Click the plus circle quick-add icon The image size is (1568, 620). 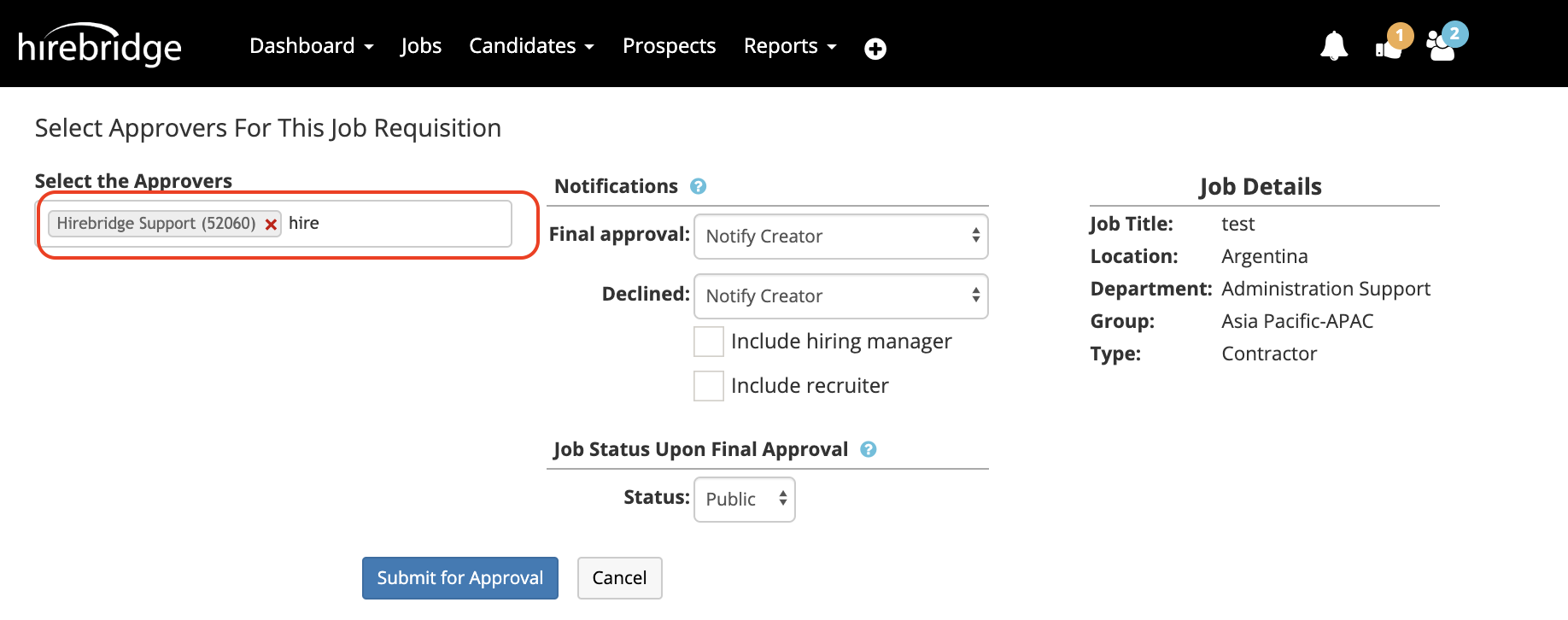coord(875,49)
